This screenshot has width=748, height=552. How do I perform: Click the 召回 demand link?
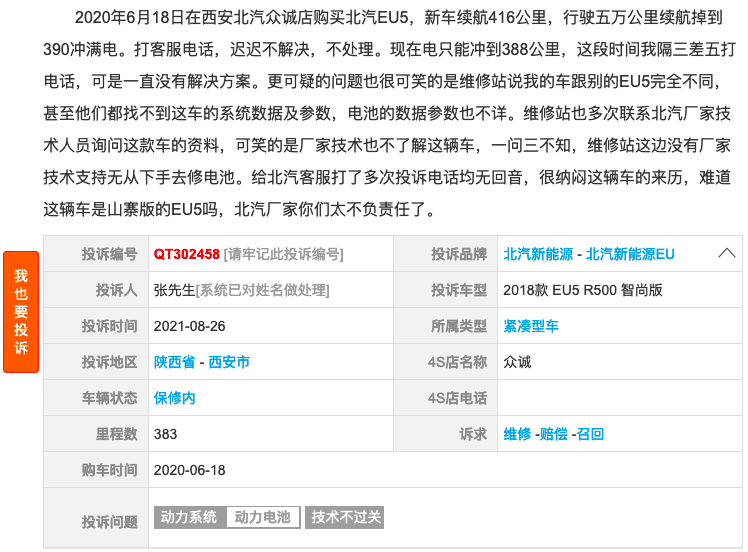pos(590,434)
